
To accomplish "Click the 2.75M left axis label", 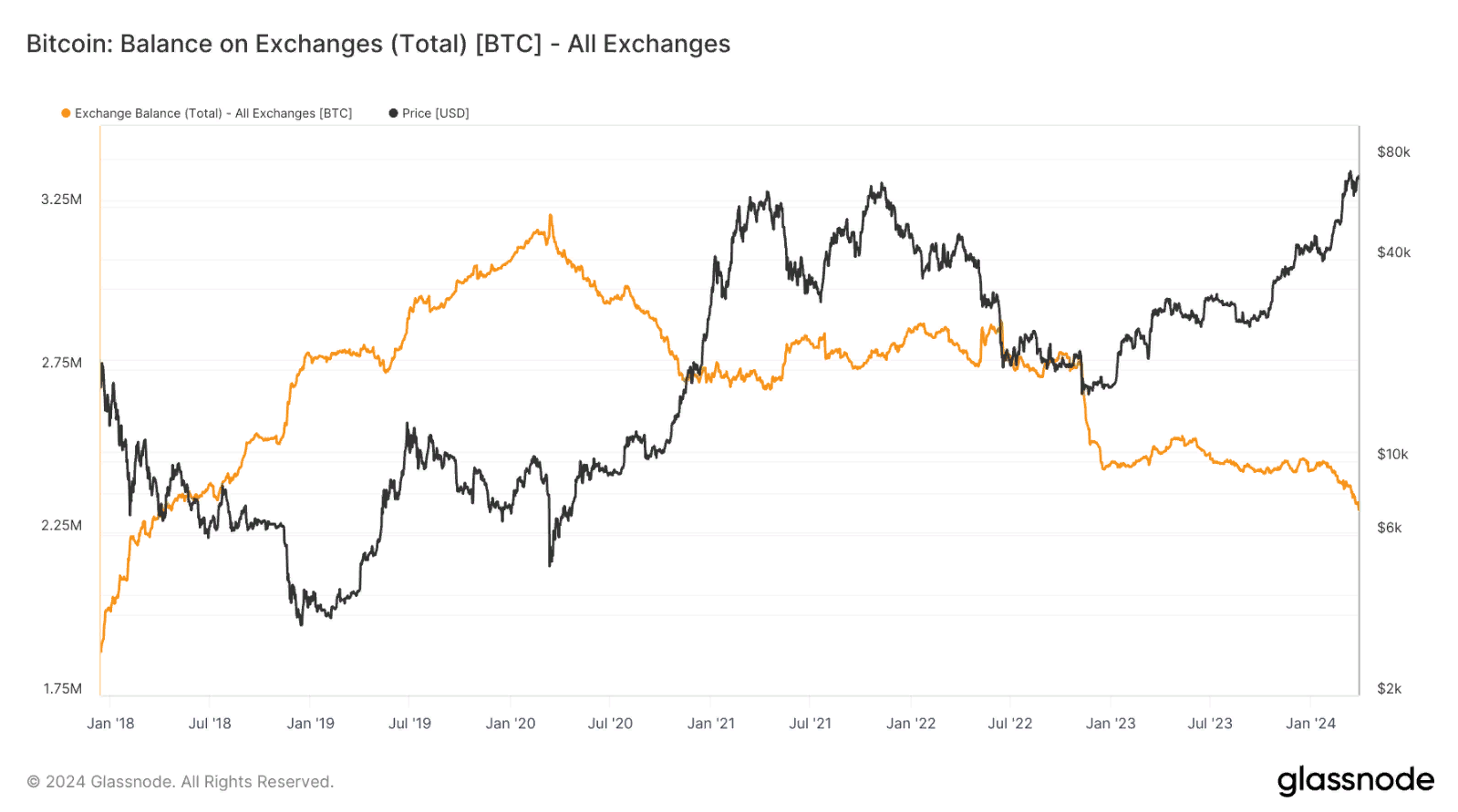I will click(61, 363).
